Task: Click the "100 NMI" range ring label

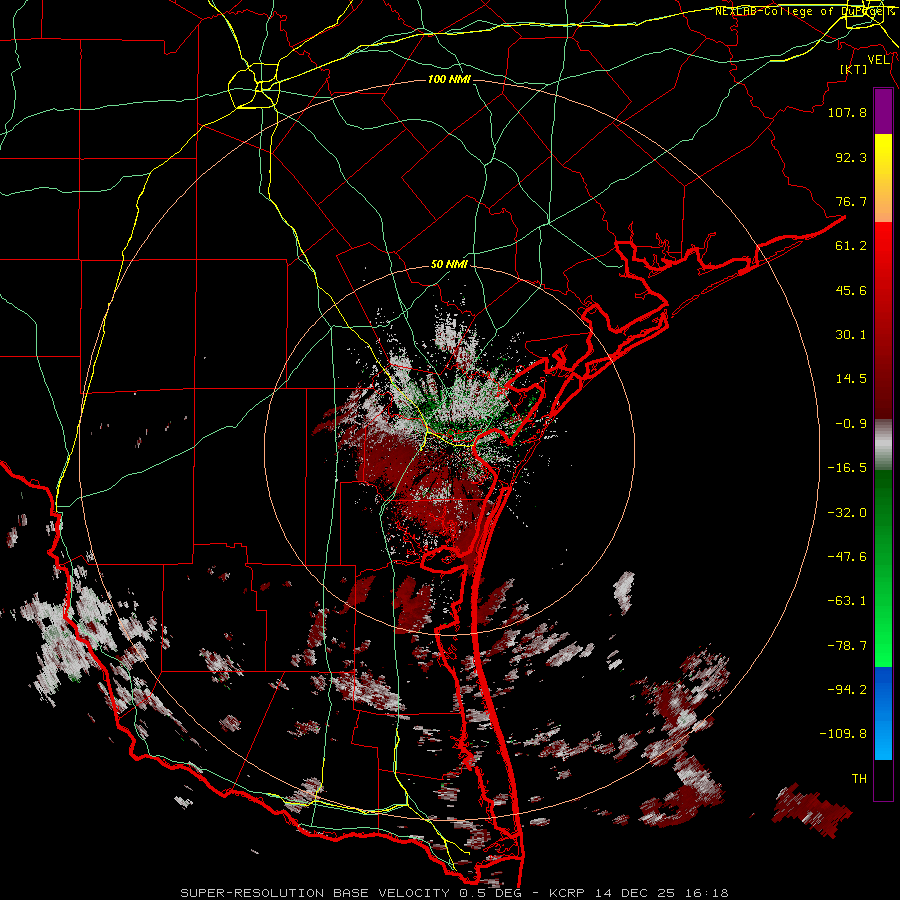Action: [449, 79]
